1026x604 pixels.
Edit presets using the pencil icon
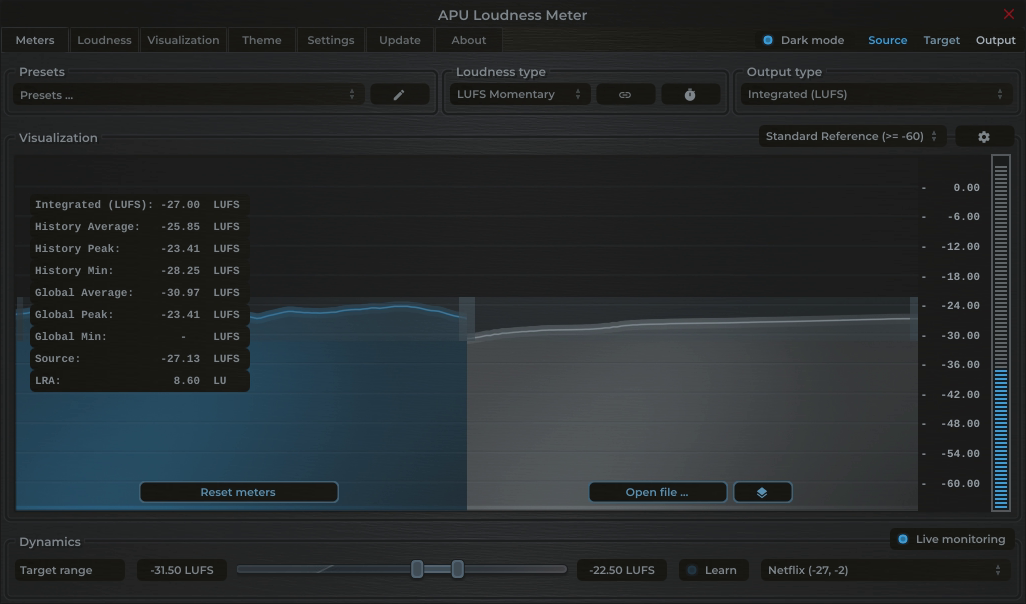pyautogui.click(x=399, y=93)
